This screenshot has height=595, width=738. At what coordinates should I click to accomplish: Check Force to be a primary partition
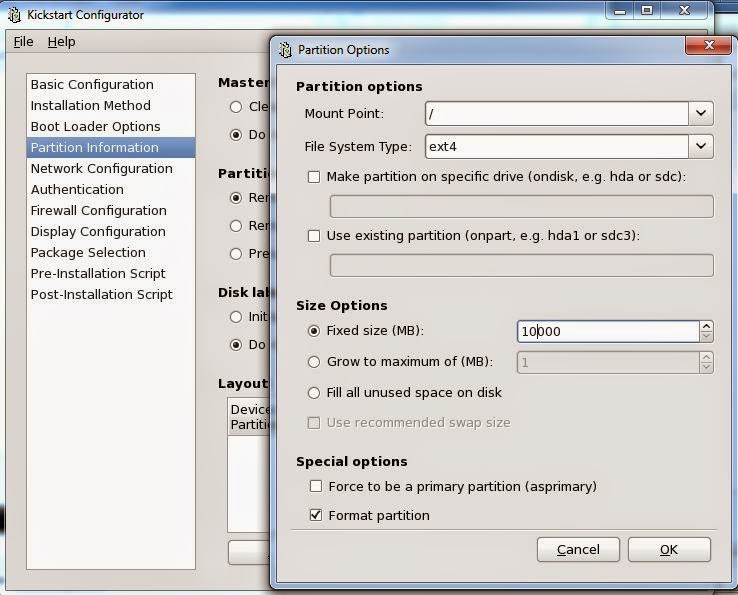316,486
